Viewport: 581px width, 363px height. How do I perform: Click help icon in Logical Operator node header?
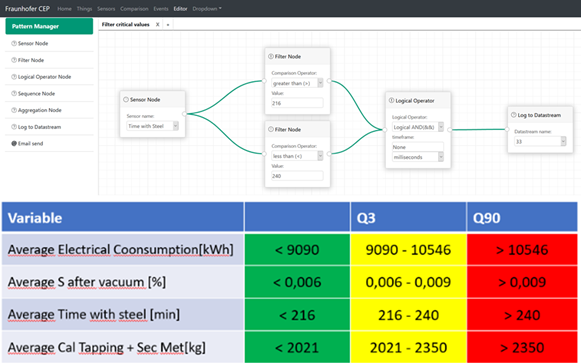tap(391, 100)
